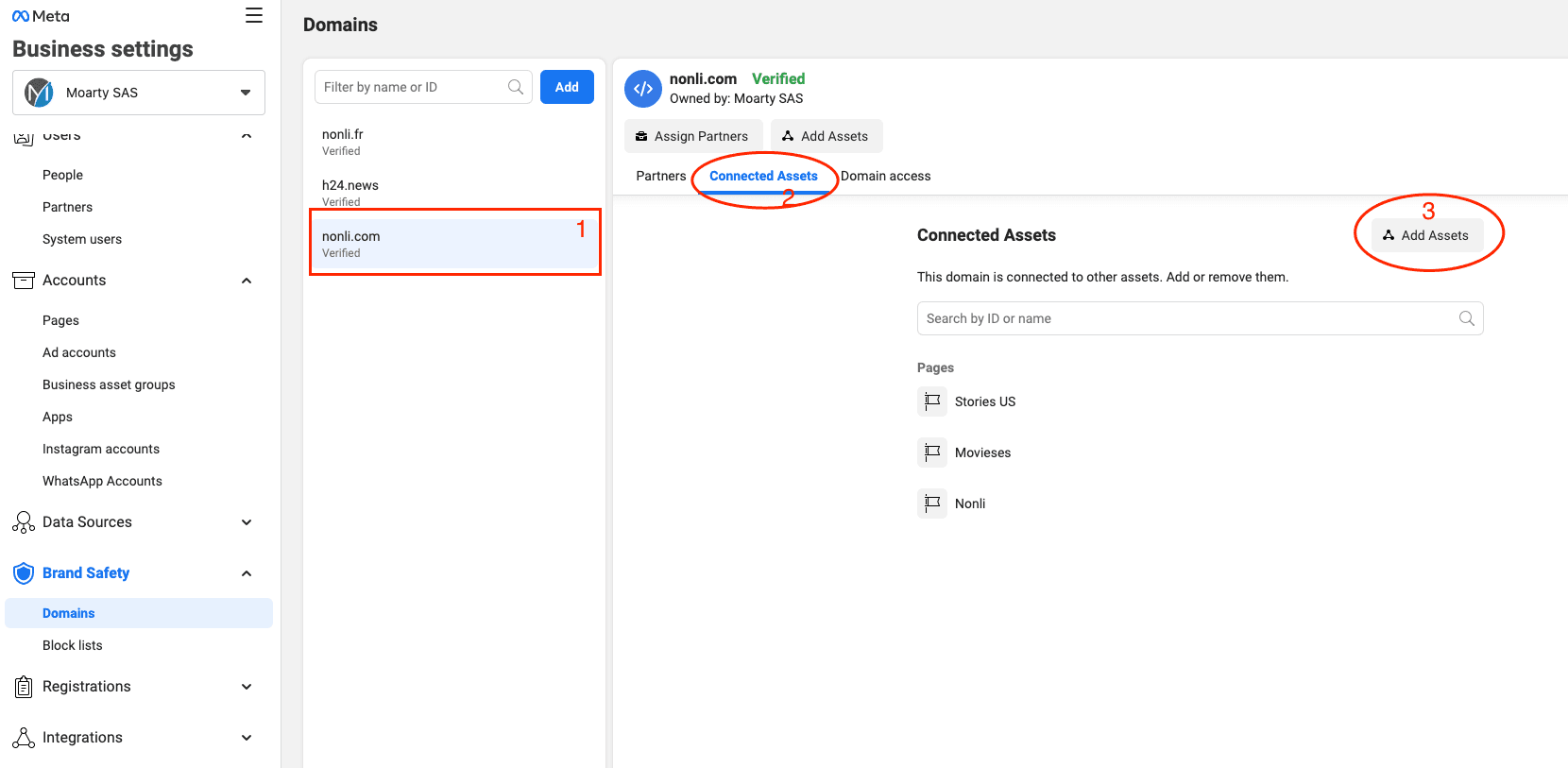This screenshot has height=768, width=1568.
Task: Select the h24.news domain
Action: [x=454, y=194]
